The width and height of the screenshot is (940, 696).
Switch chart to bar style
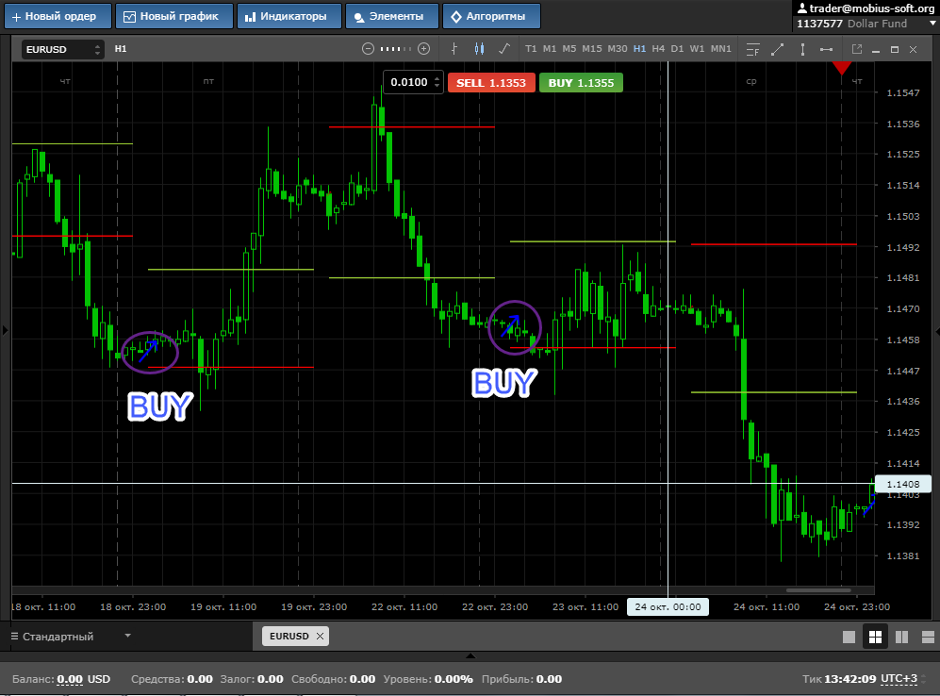coord(454,49)
